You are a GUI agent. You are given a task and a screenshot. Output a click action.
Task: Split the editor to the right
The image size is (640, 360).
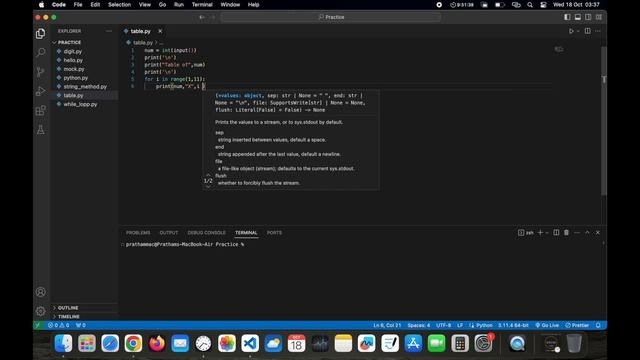[x=587, y=31]
